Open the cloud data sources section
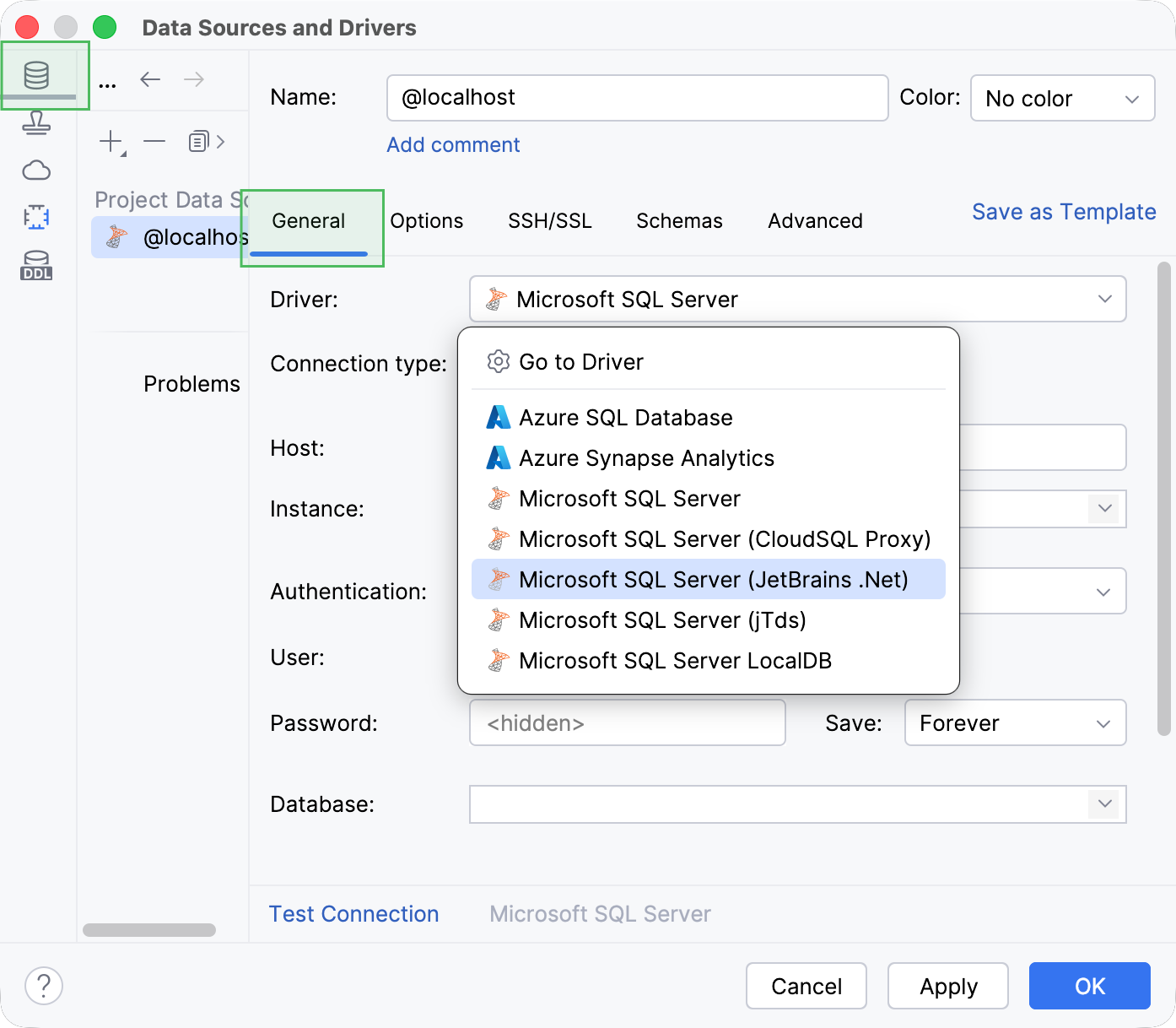This screenshot has height=1028, width=1176. [x=35, y=170]
